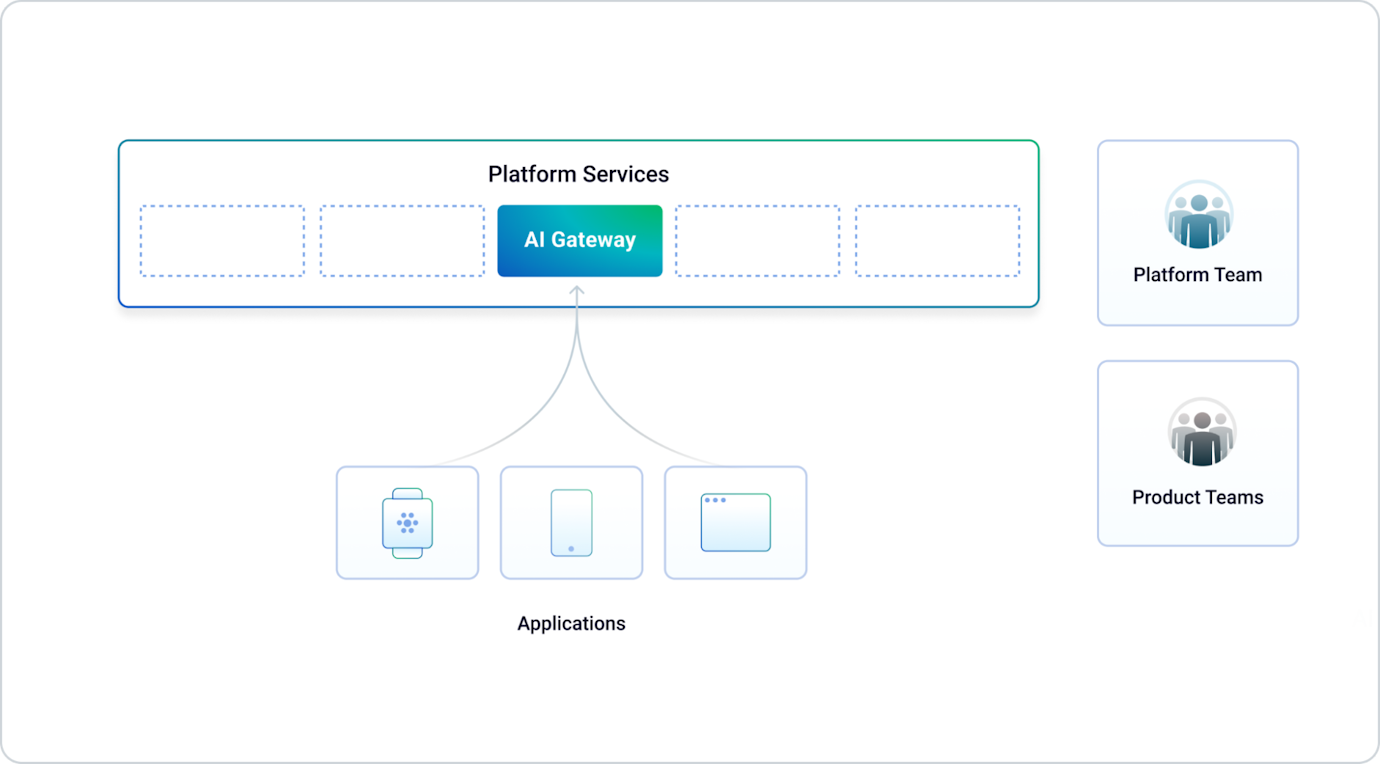Viewport: 1380px width, 764px height.
Task: Click the dashed slot right of AI Gateway
Action: coord(757,240)
